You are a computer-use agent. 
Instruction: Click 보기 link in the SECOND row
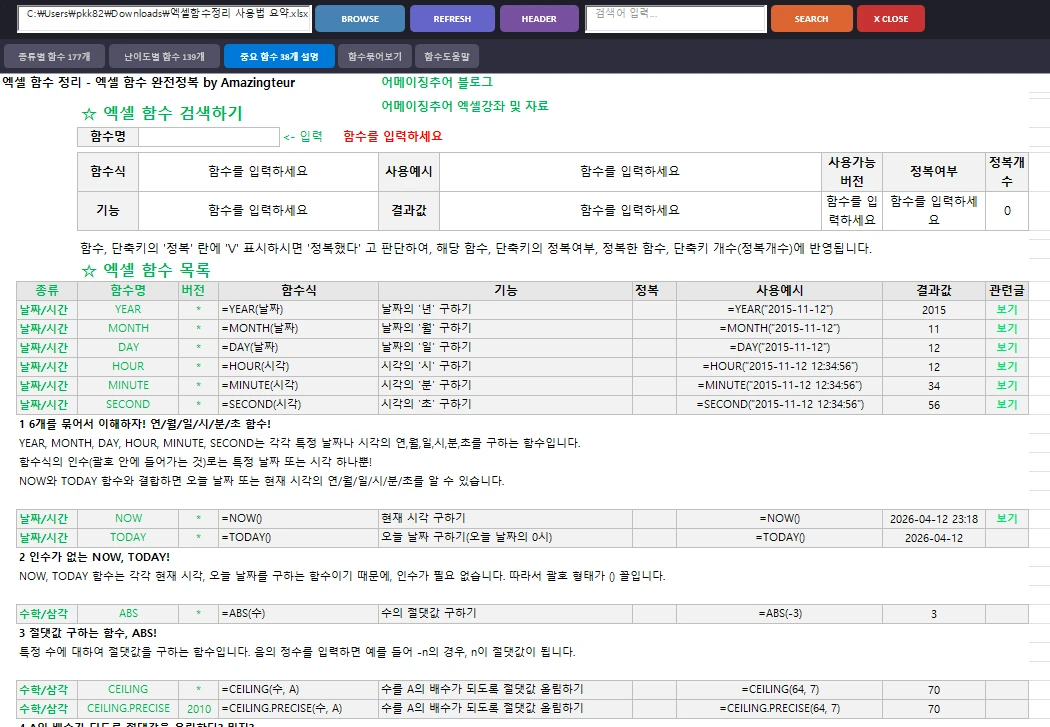coord(1006,404)
